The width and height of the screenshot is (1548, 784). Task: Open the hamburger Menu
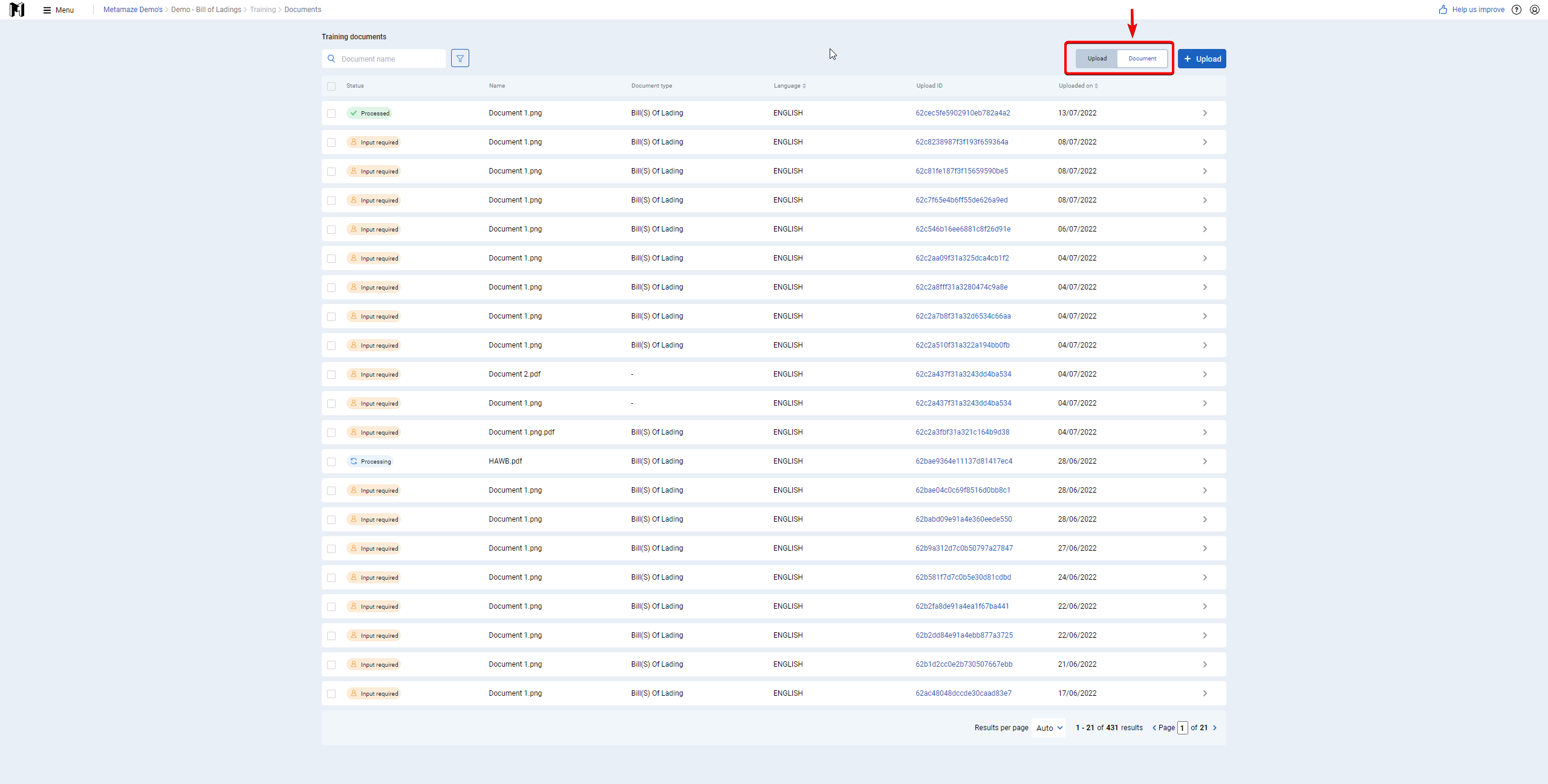[x=59, y=10]
